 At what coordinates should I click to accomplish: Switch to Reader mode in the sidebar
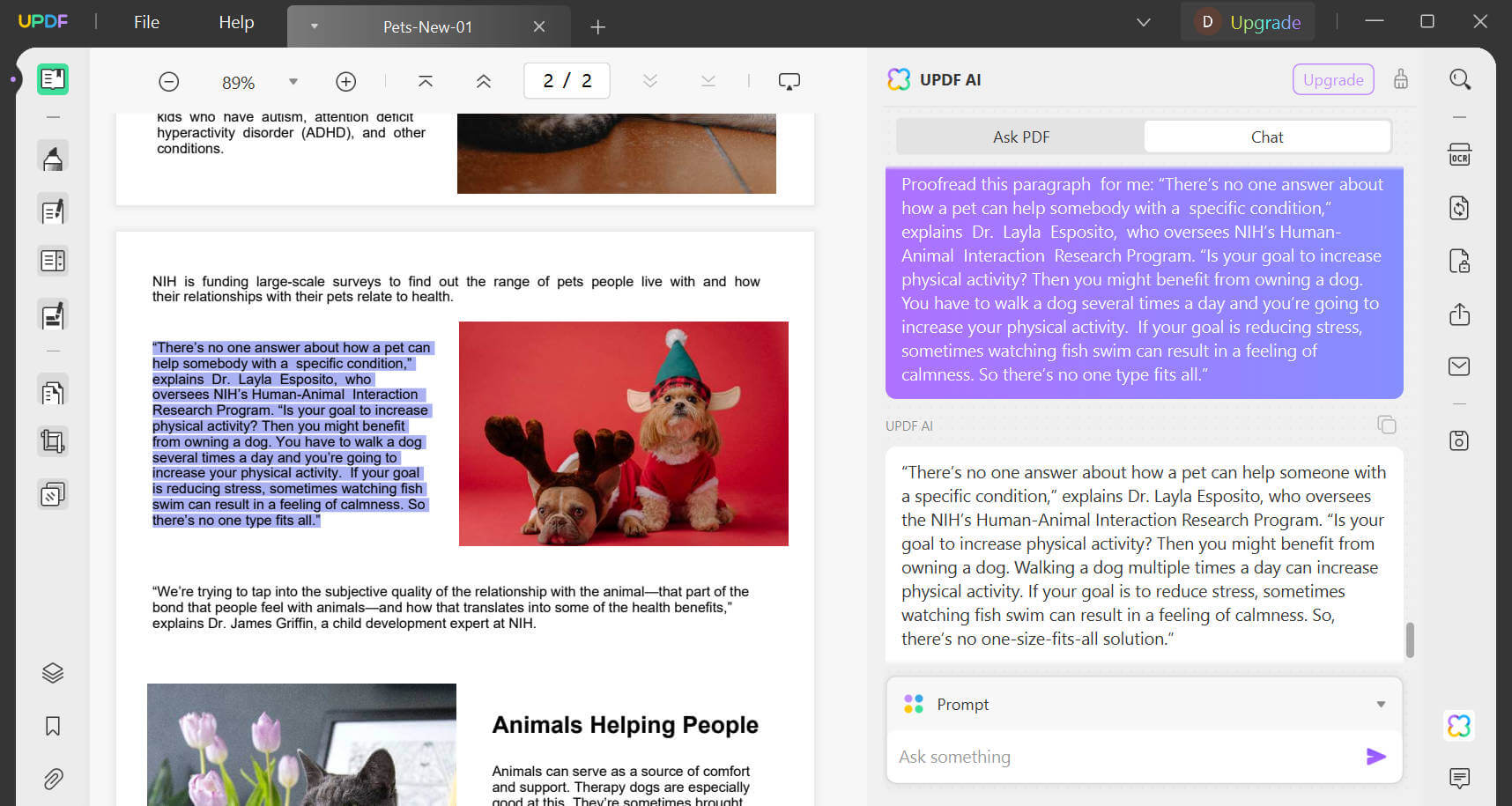coord(53,78)
